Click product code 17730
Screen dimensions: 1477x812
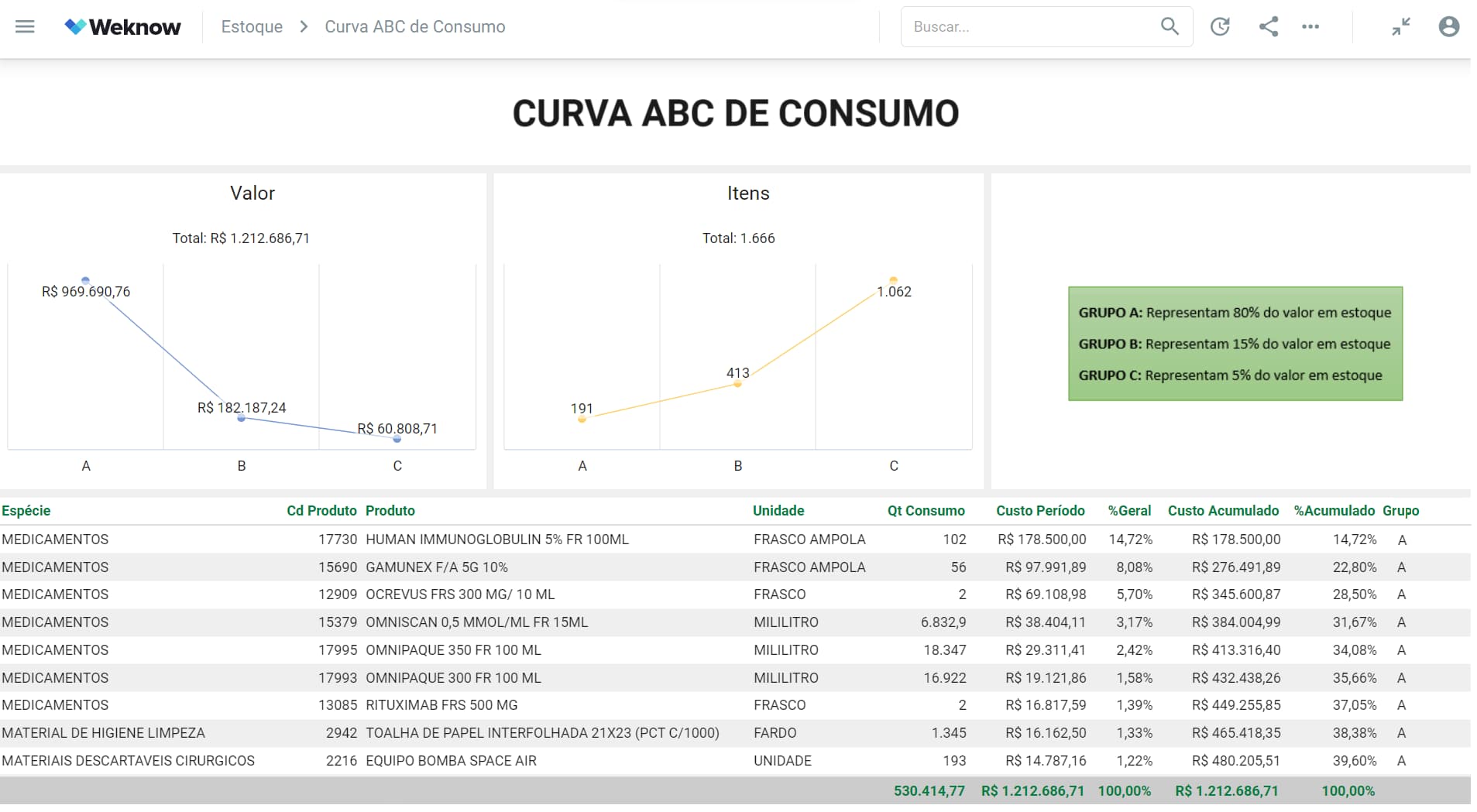338,540
